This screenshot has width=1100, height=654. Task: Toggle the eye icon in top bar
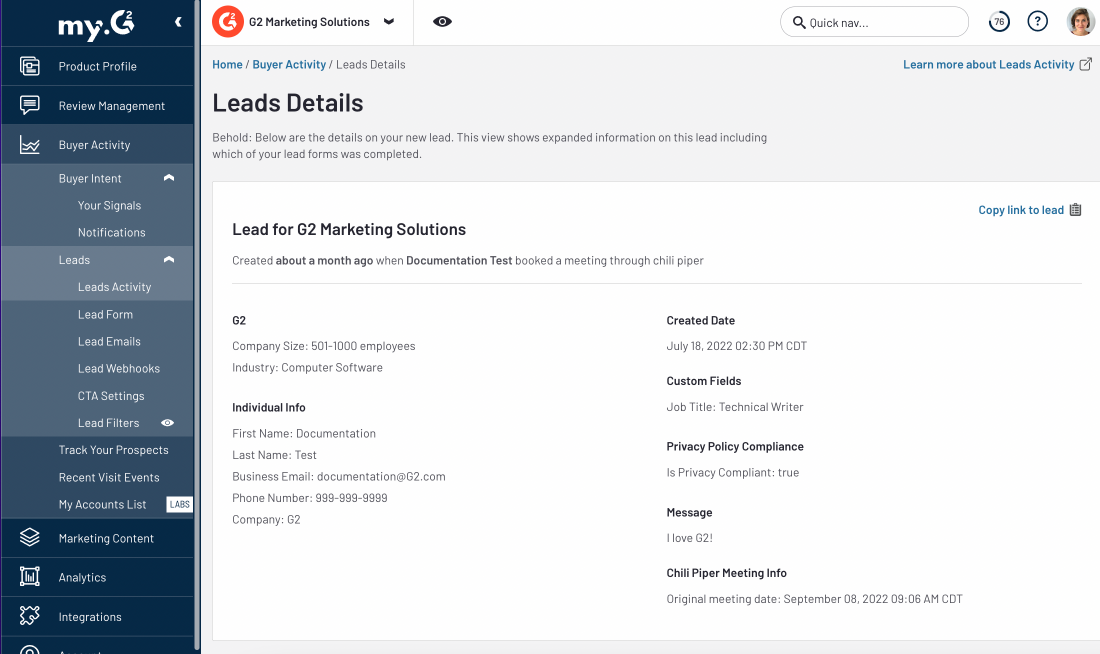[x=443, y=22]
